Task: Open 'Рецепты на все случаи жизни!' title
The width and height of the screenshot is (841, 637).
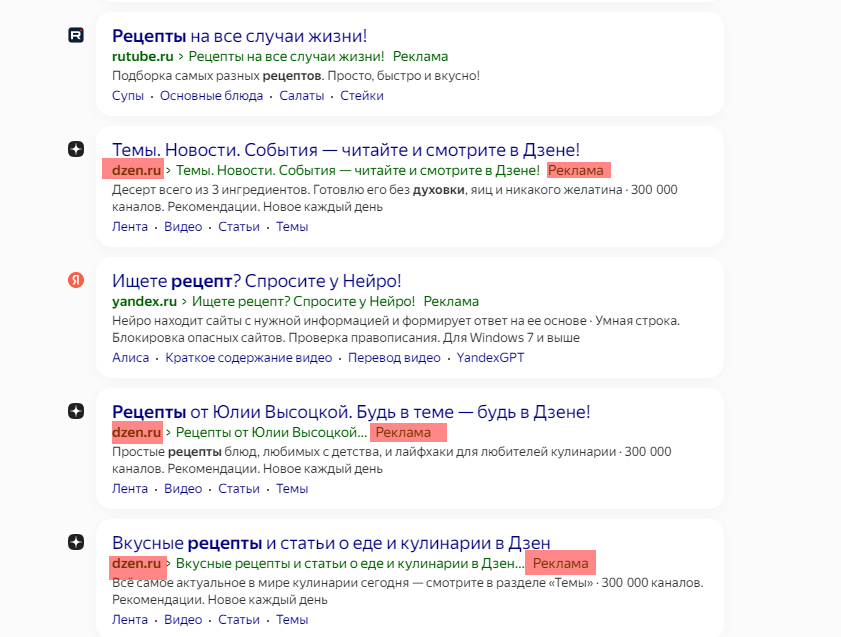Action: pyautogui.click(x=239, y=36)
